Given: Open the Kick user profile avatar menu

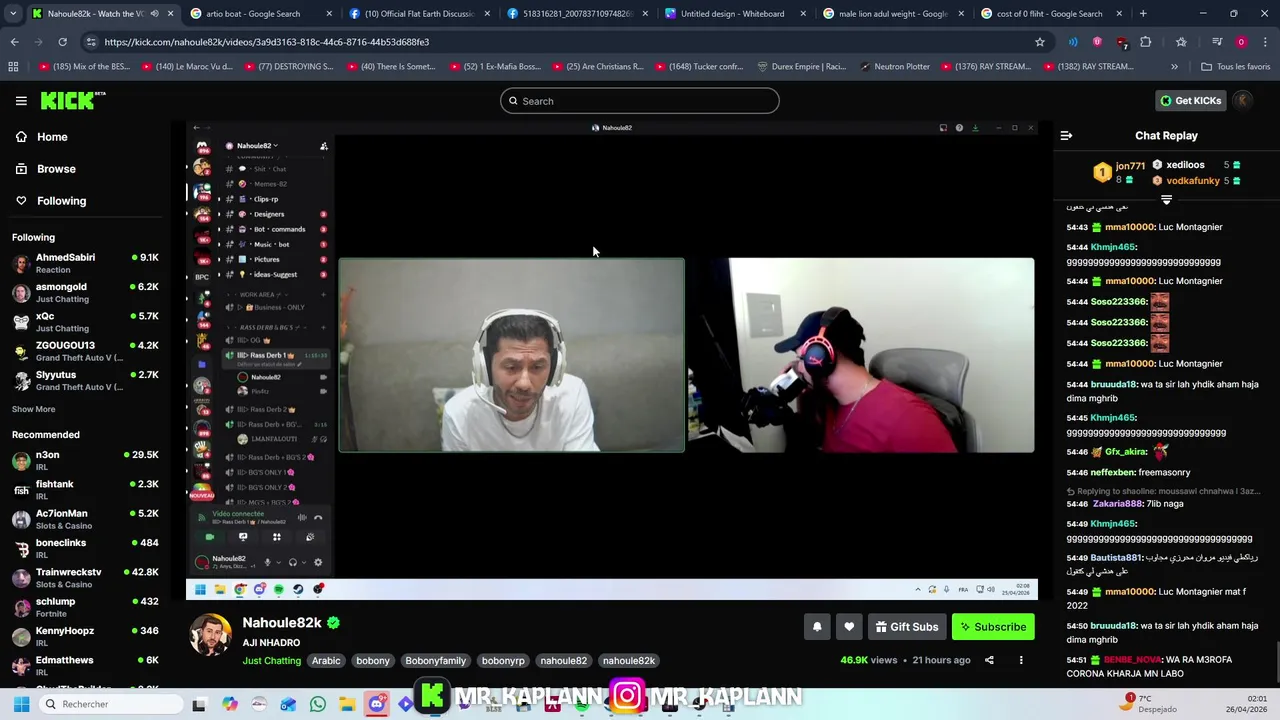Looking at the screenshot, I should coord(1242,101).
